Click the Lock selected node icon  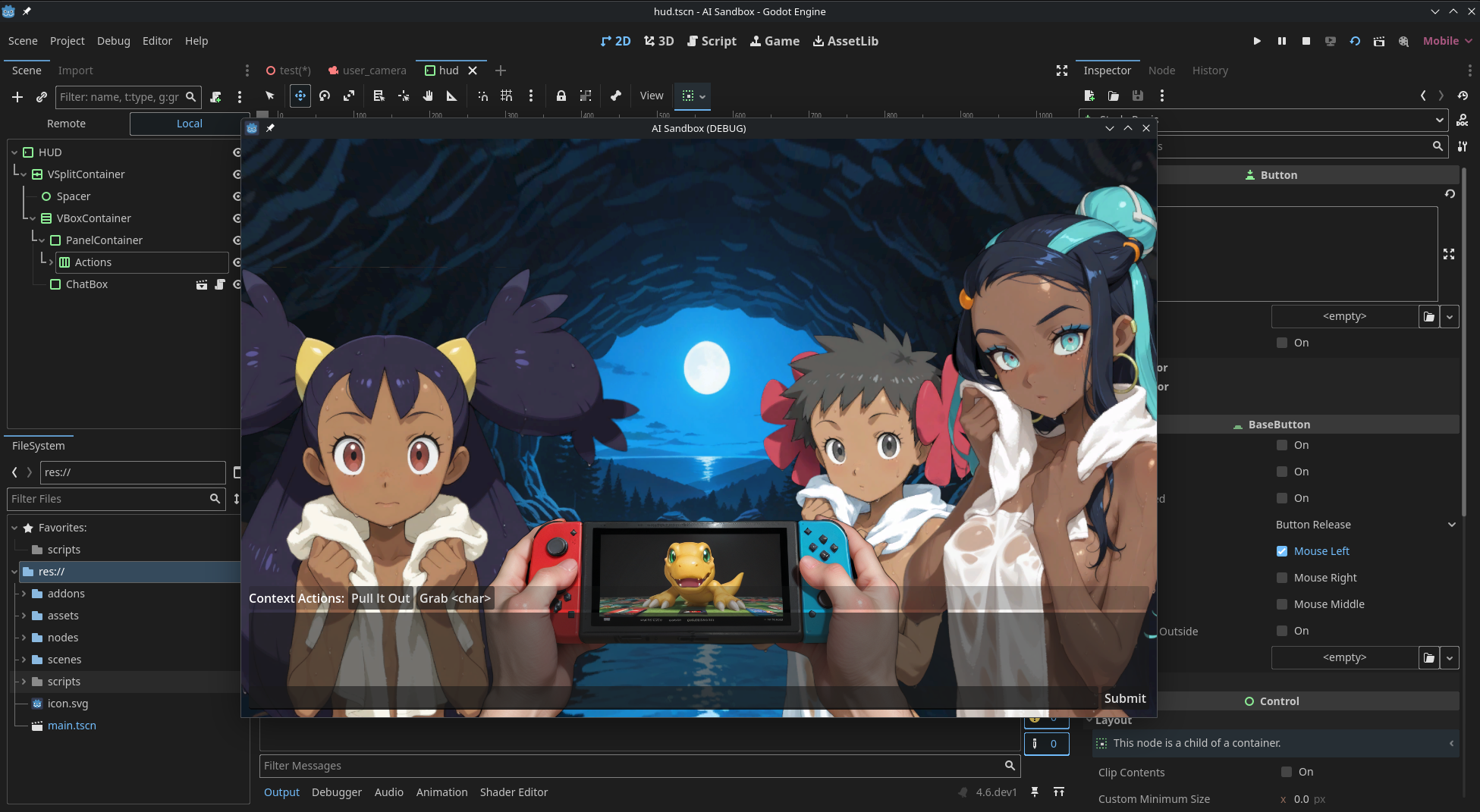pyautogui.click(x=561, y=96)
